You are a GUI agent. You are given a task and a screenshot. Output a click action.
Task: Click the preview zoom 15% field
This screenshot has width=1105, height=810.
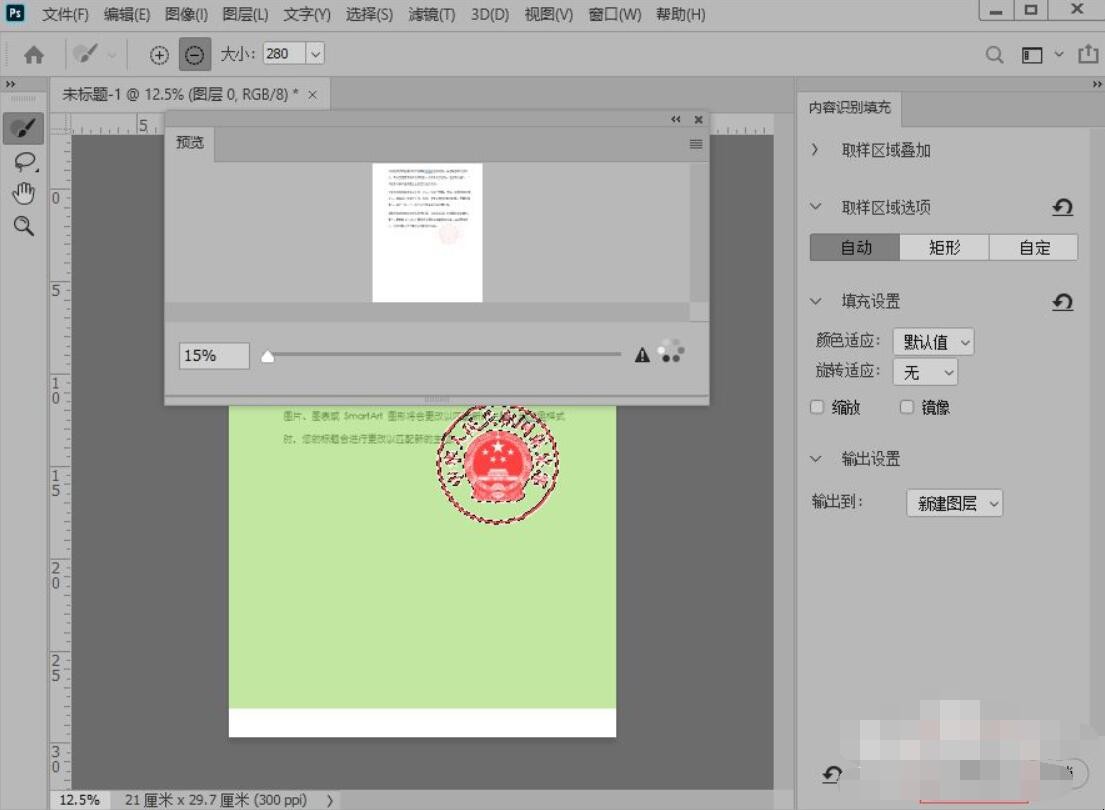click(214, 355)
